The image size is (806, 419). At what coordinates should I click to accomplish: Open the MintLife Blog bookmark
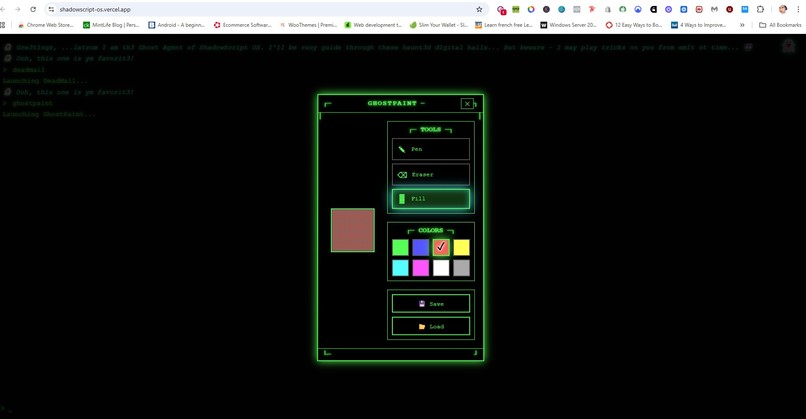(x=112, y=25)
